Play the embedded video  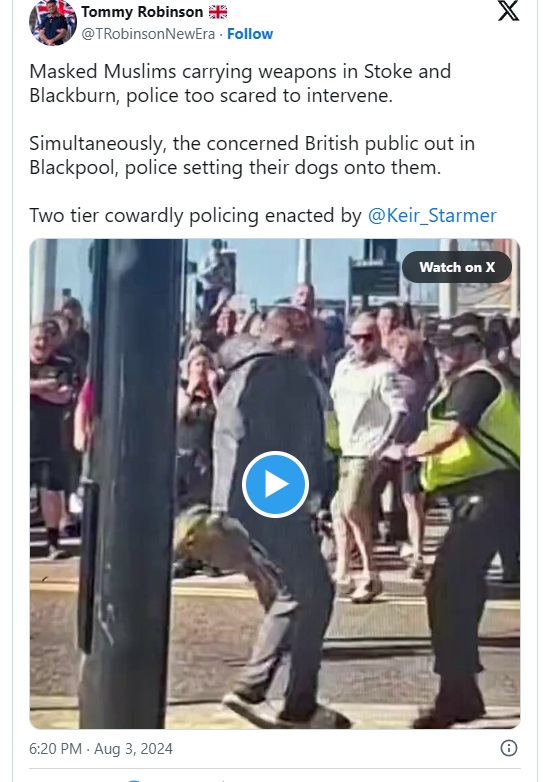275,484
